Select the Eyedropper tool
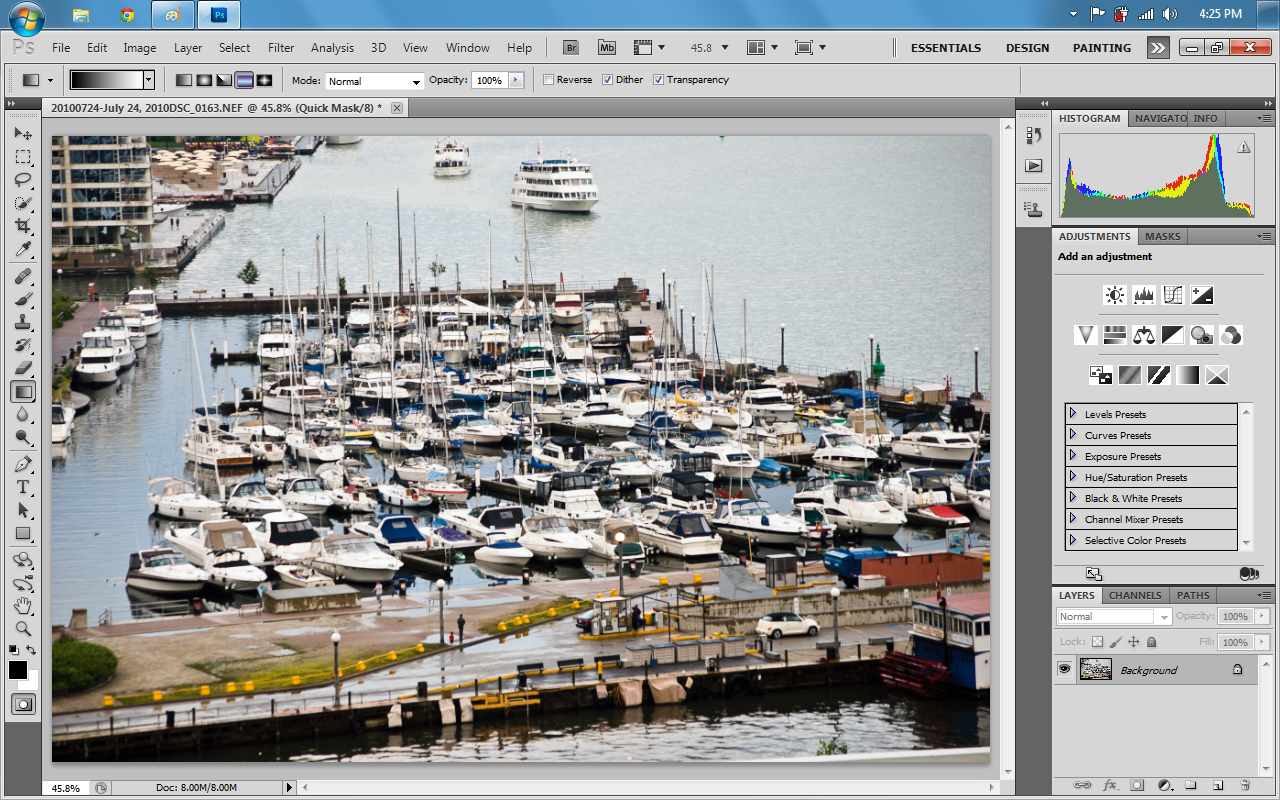Screen dimensions: 1280x800 point(23,250)
